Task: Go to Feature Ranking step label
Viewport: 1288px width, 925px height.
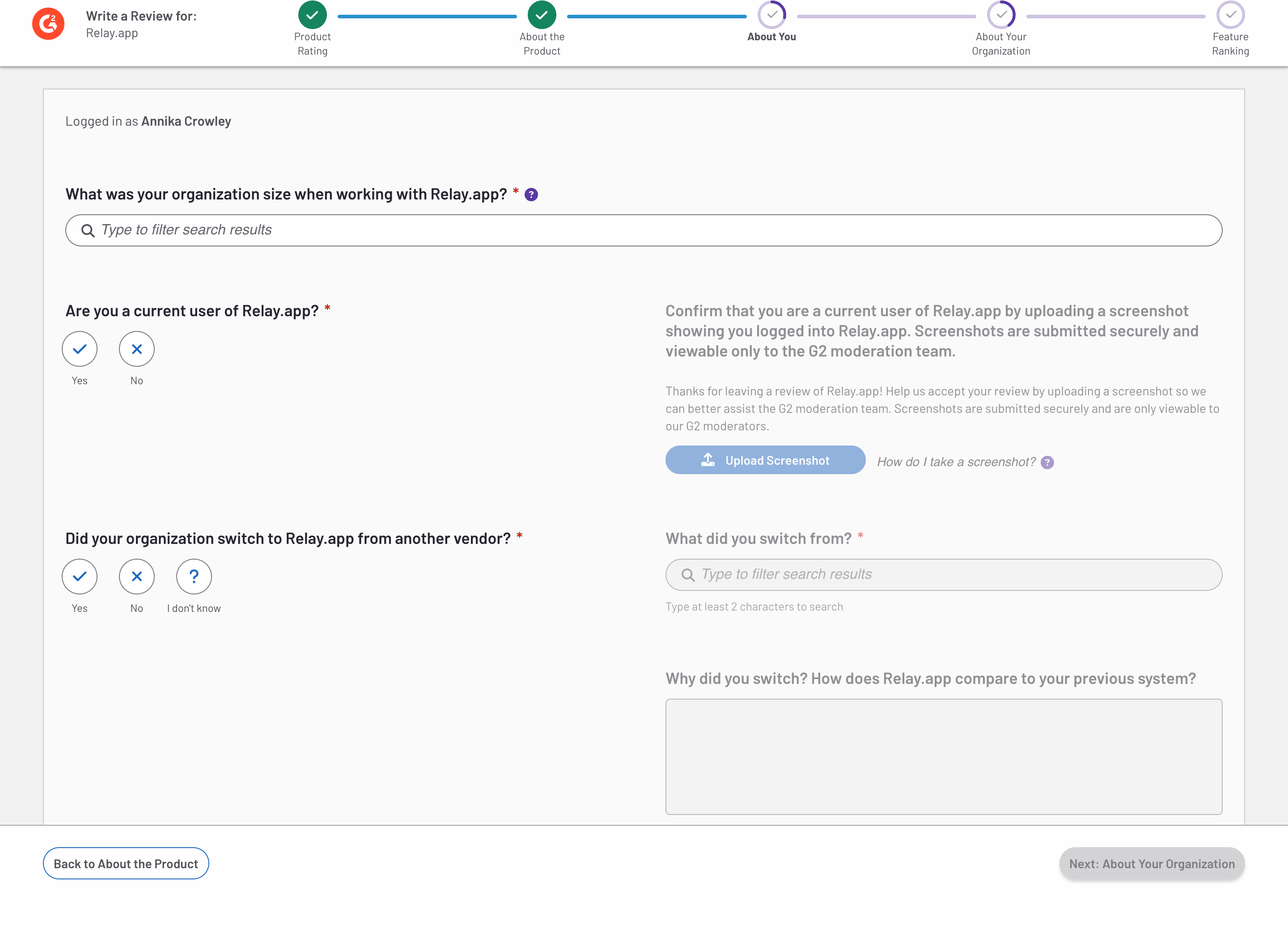Action: tap(1230, 44)
